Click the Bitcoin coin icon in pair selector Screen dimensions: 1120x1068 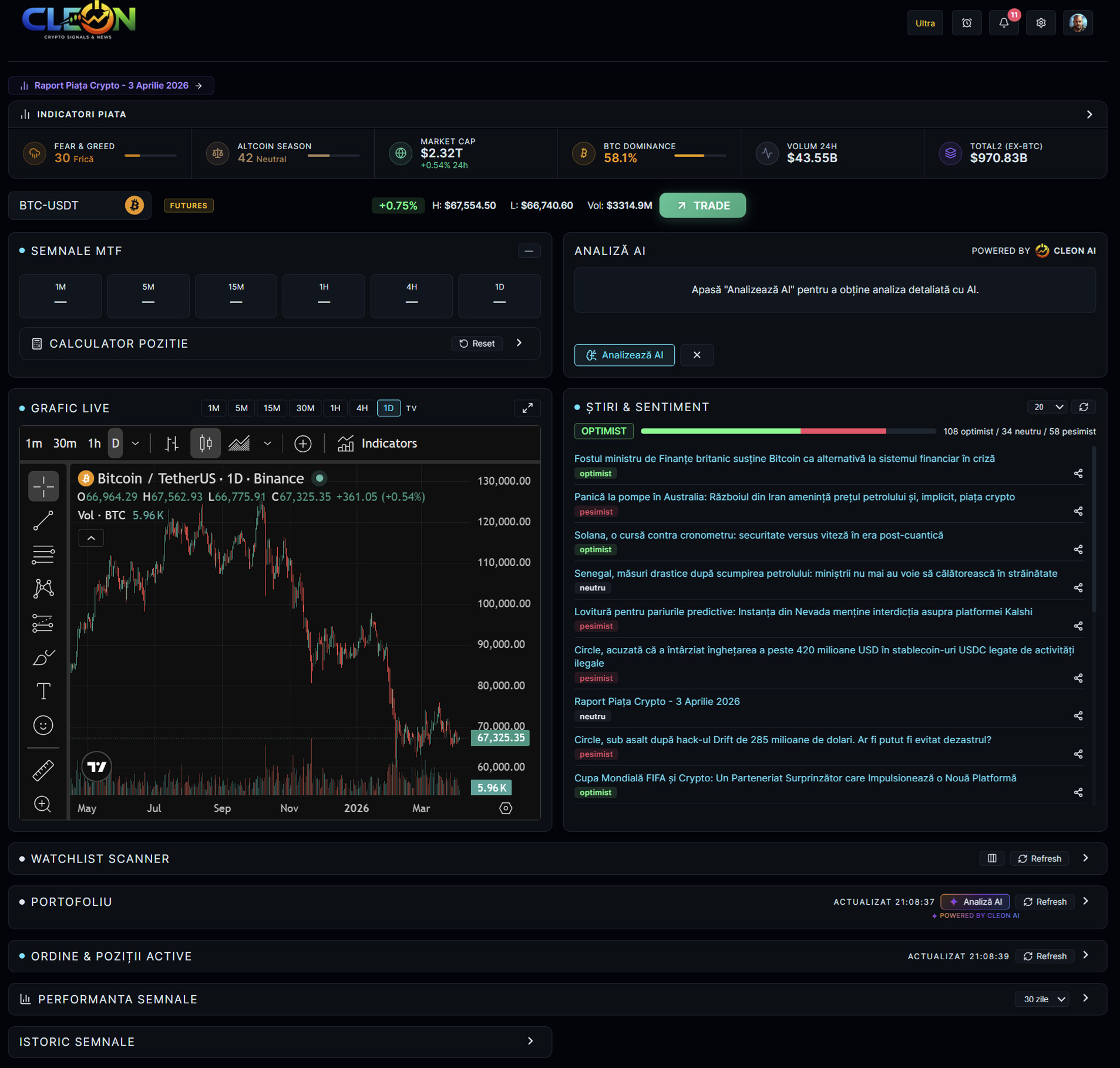coord(134,205)
